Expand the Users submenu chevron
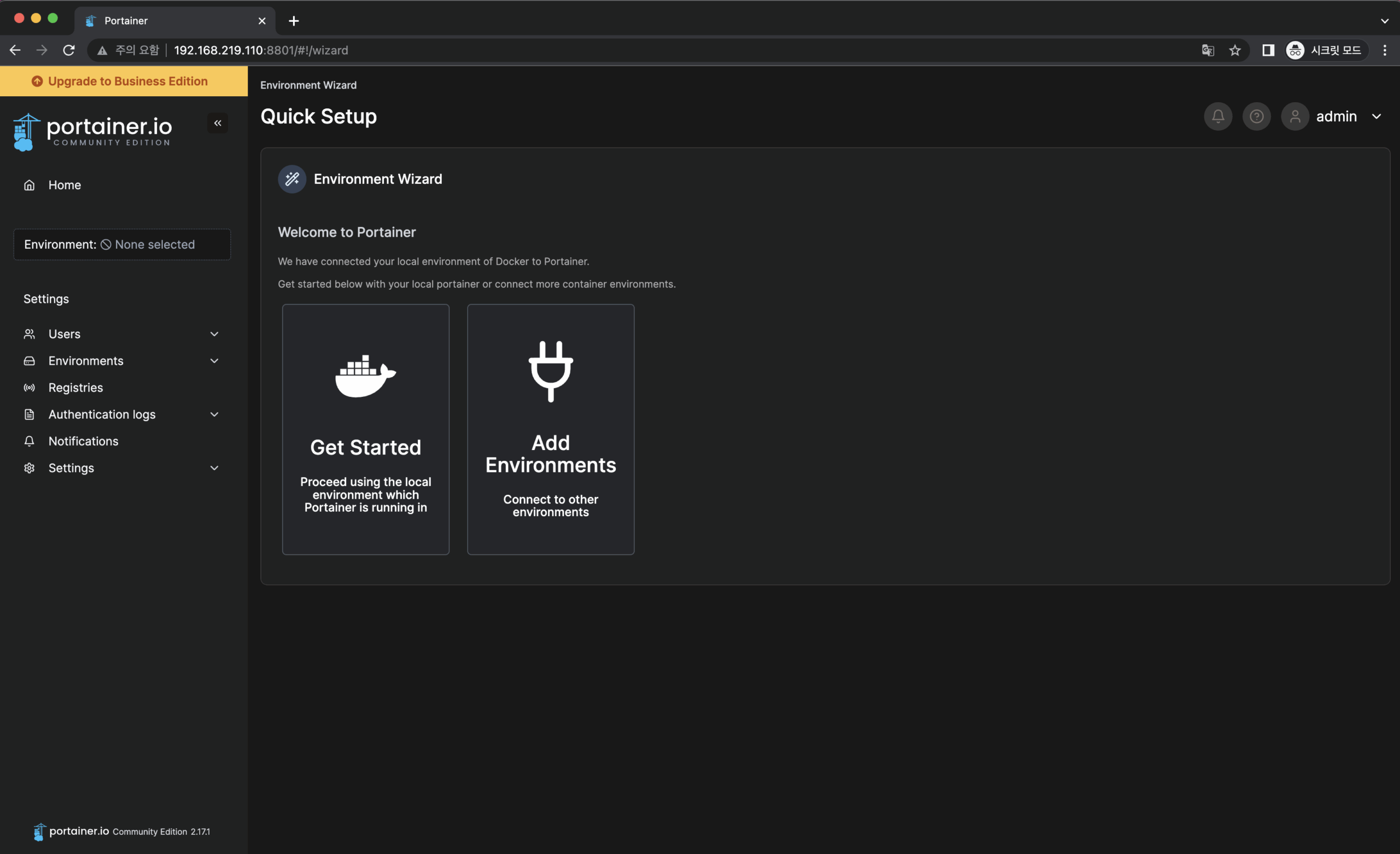The width and height of the screenshot is (1400, 854). [x=214, y=334]
